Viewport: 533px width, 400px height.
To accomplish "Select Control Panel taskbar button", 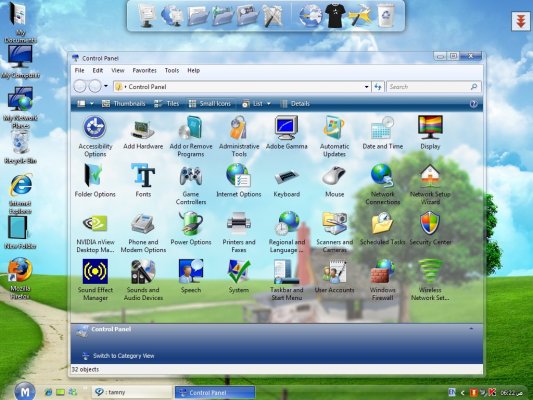I will click(x=215, y=393).
